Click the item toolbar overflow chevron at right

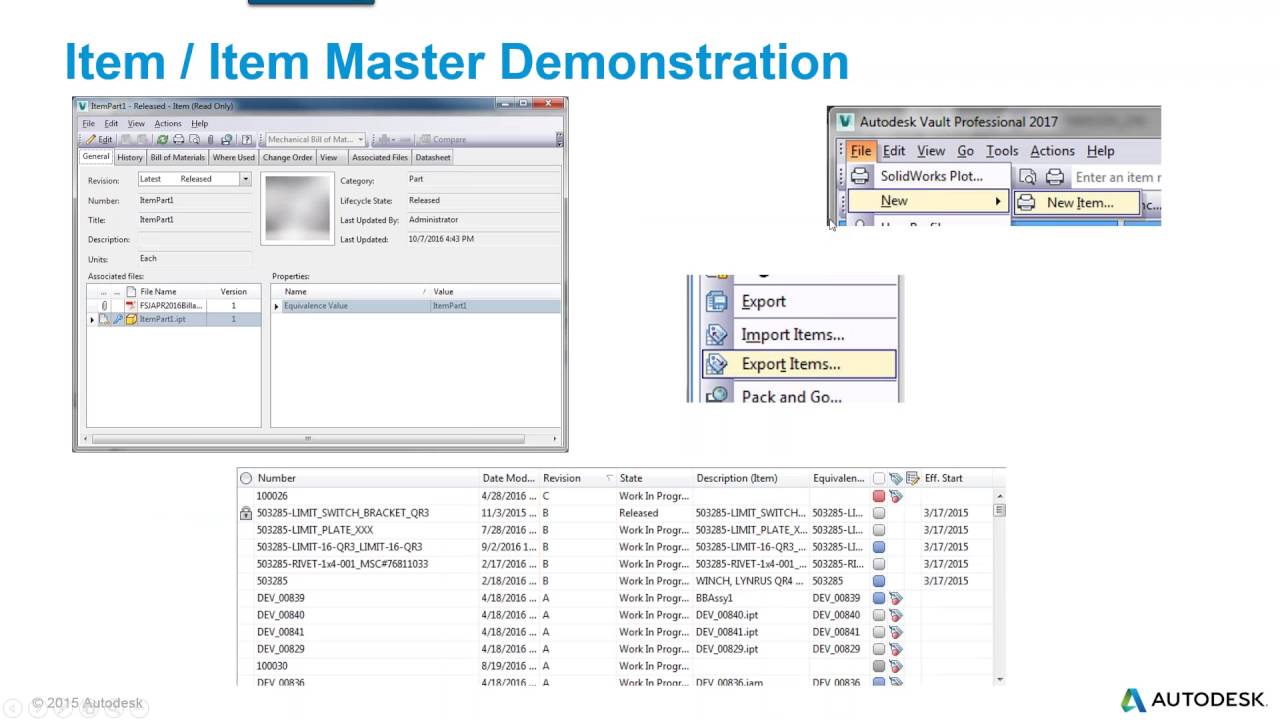click(559, 139)
